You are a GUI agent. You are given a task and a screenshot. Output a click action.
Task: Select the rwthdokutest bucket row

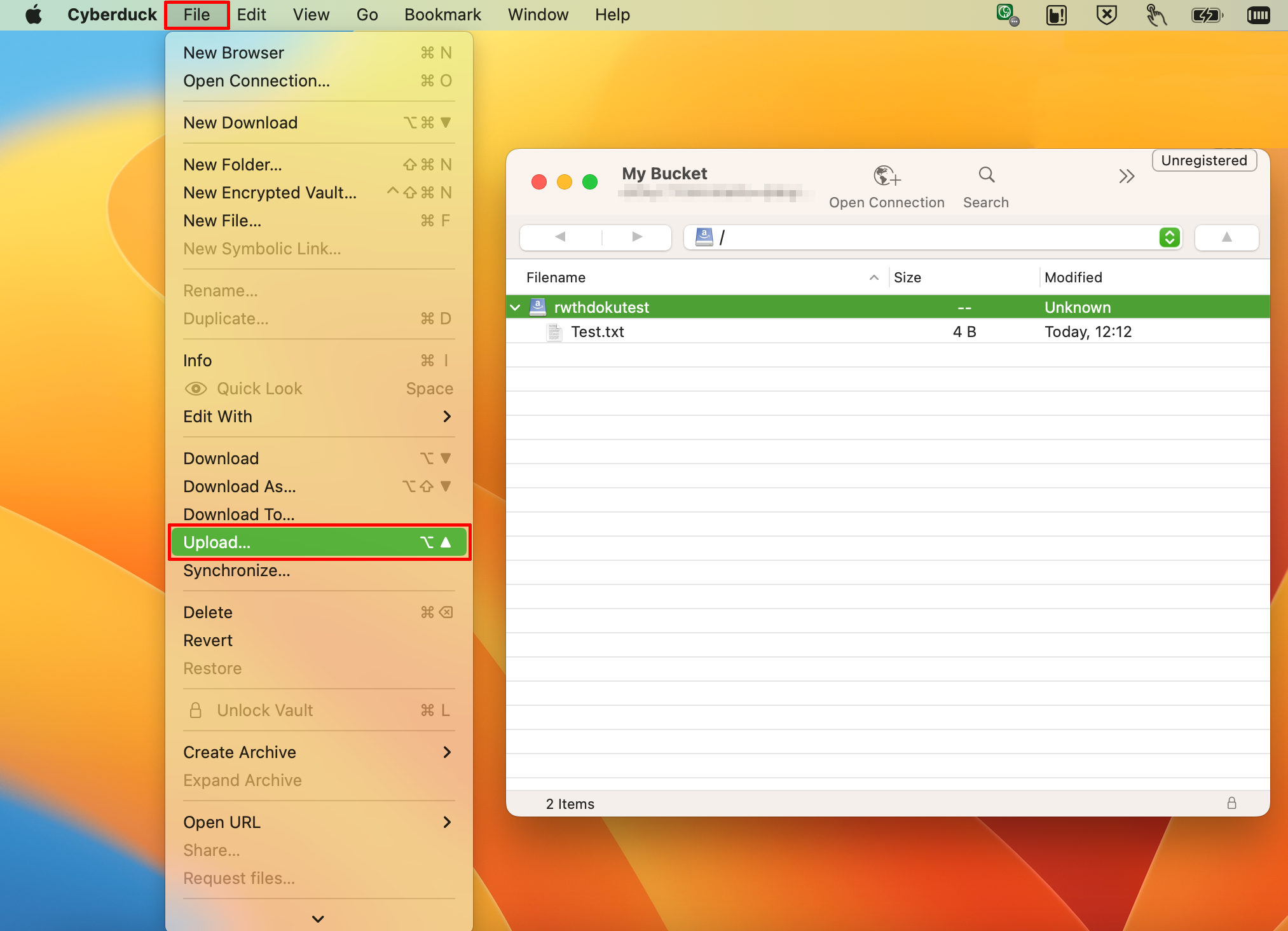pyautogui.click(x=887, y=307)
